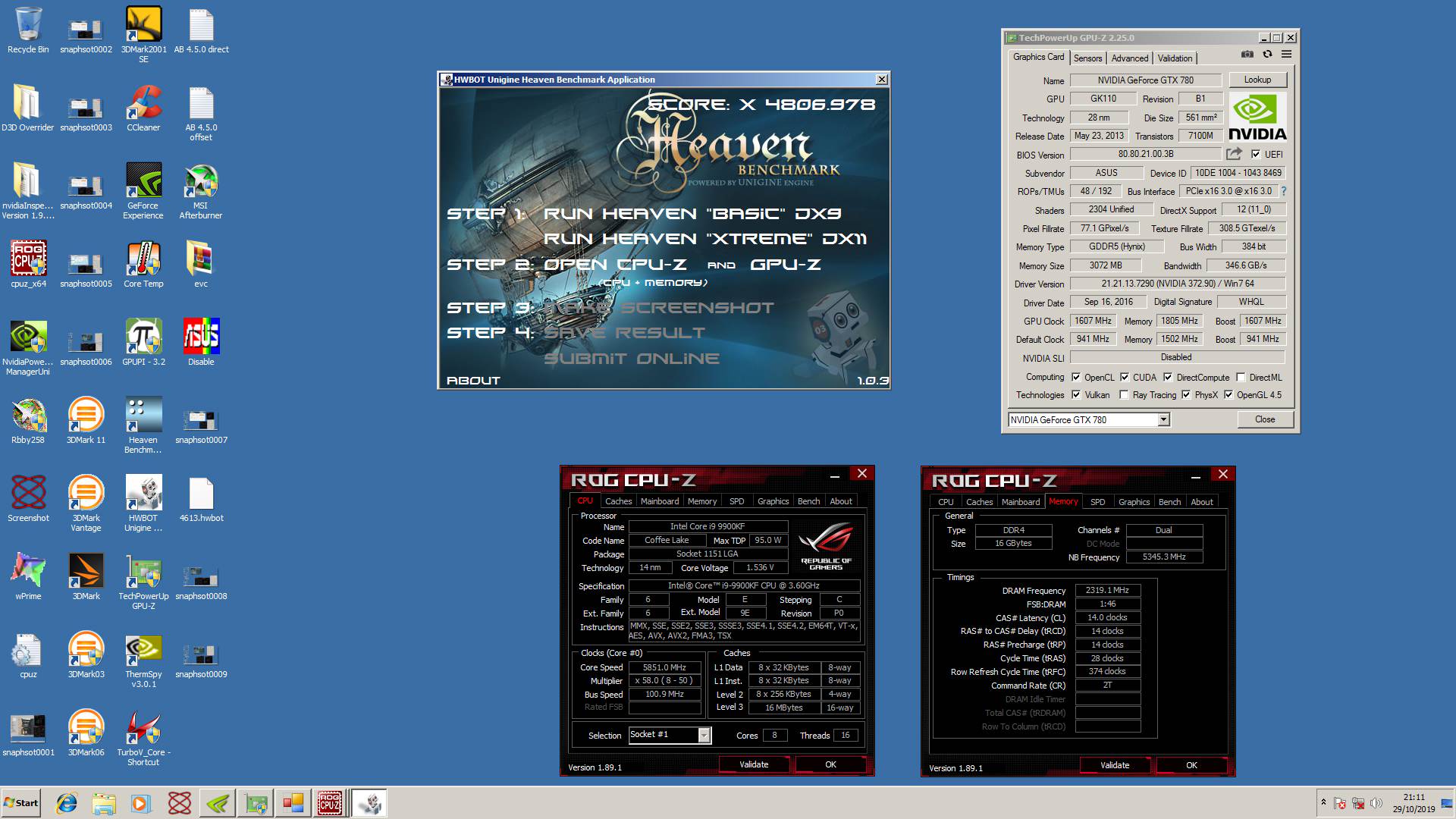Click Lookup button in GPU-Z
The image size is (1456, 819).
(1257, 80)
